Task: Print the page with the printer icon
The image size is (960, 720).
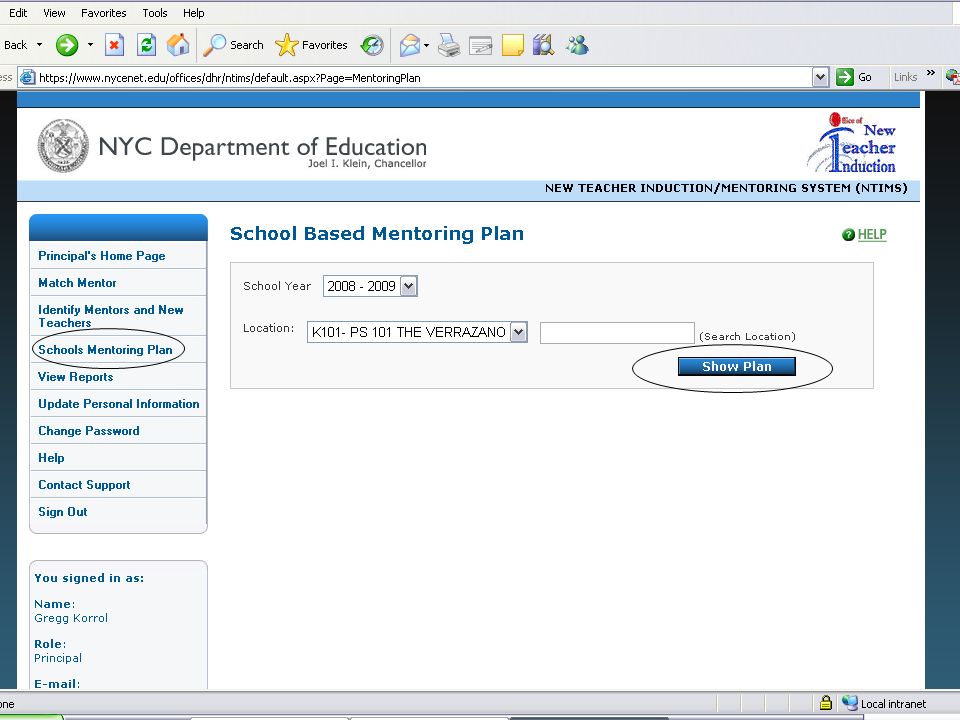Action: (x=449, y=45)
